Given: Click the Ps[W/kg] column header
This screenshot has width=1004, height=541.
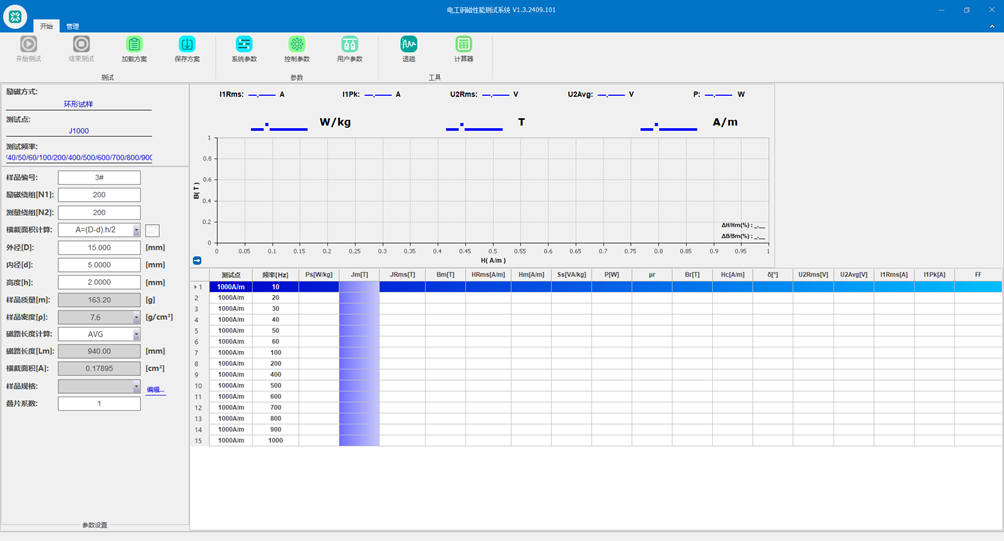Looking at the screenshot, I should [319, 275].
